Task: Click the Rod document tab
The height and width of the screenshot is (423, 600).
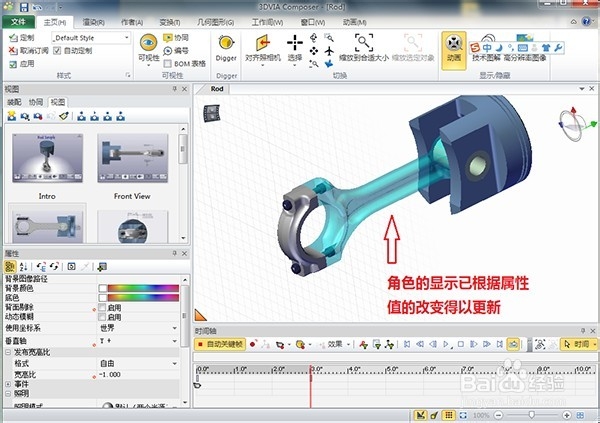Action: click(x=217, y=89)
